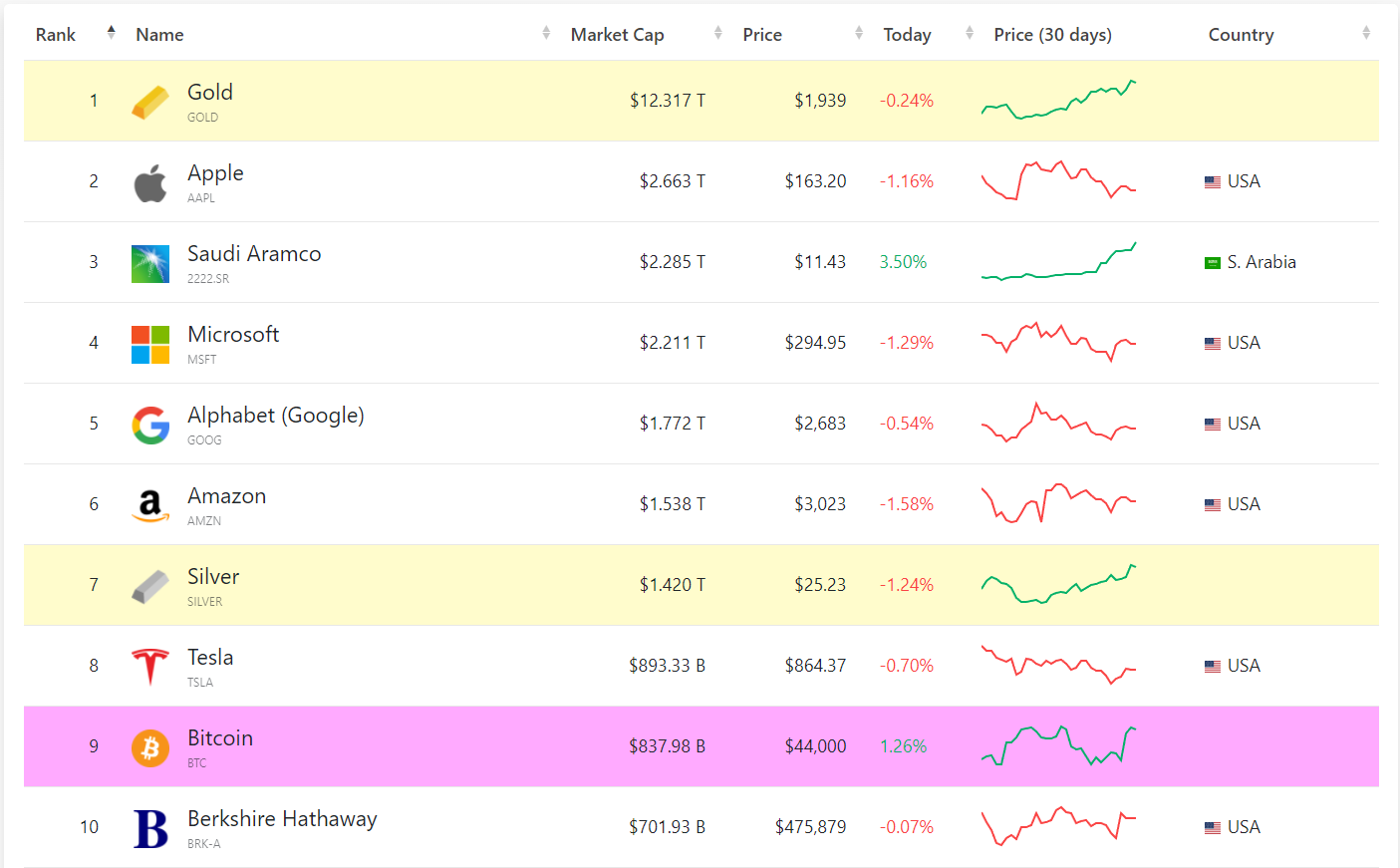Open the Berkshire Hathaway name link
The image size is (1400, 868).
(282, 819)
